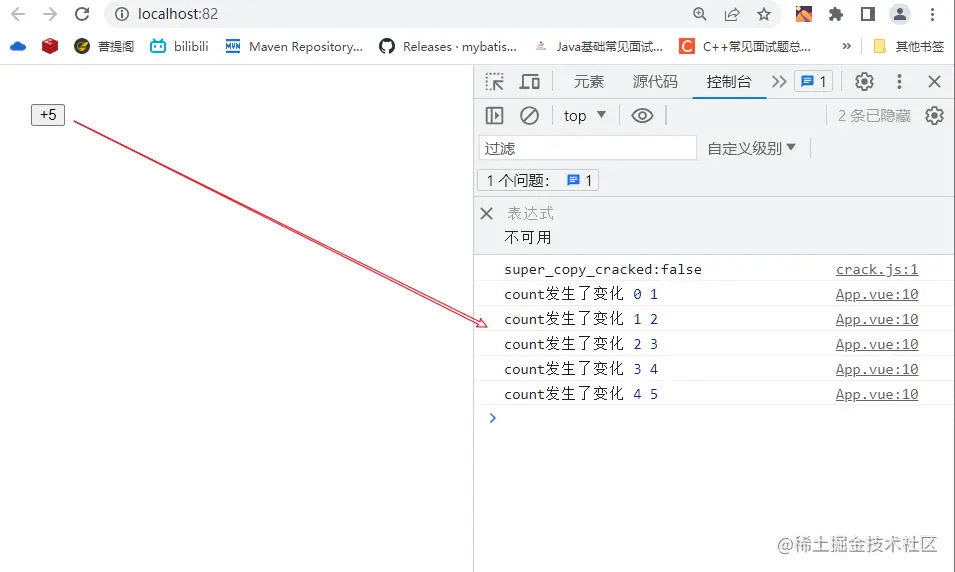
Task: Remove the live expression with the X
Action: click(486, 214)
